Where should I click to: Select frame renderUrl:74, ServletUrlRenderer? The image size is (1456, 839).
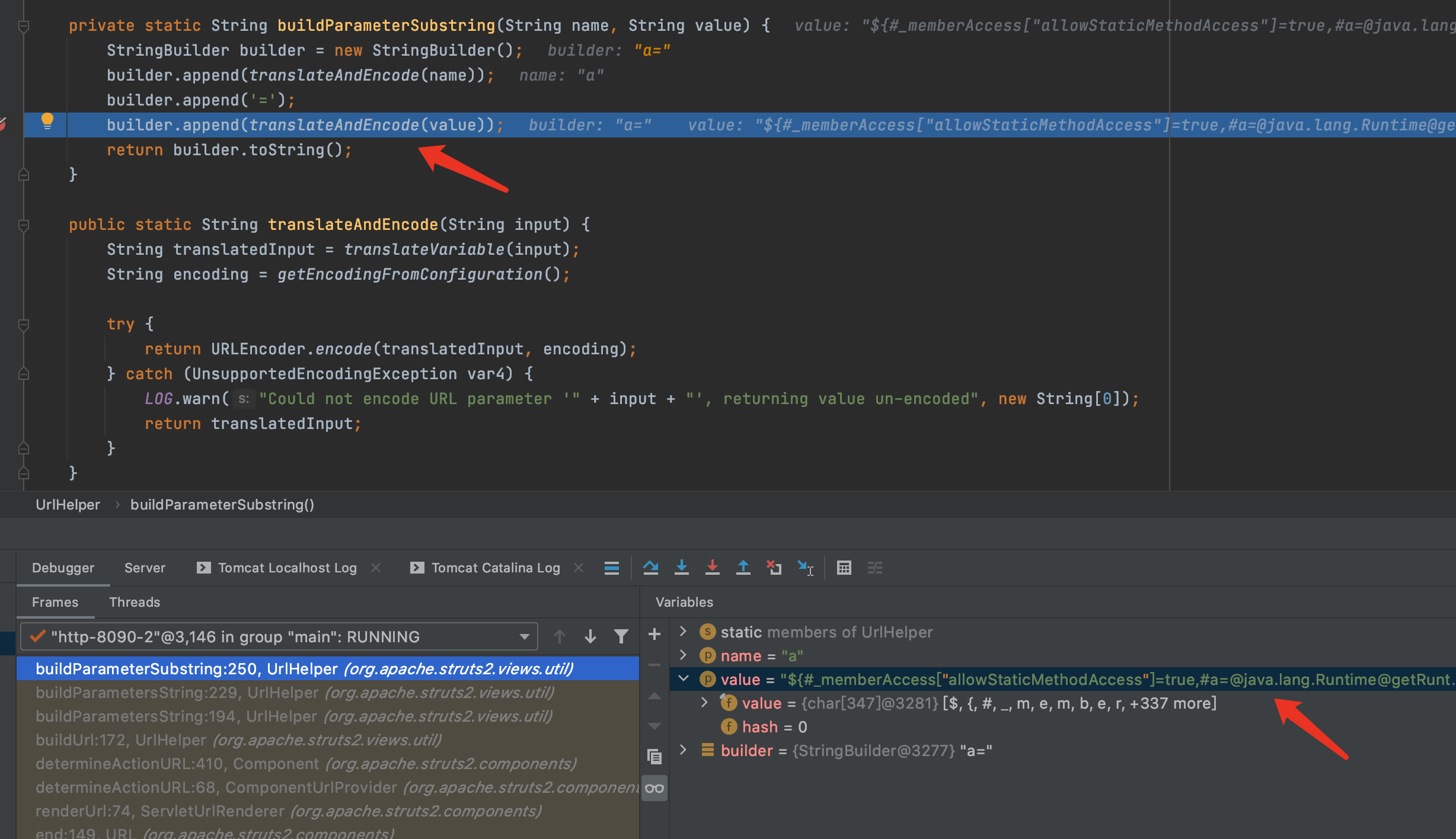pyautogui.click(x=328, y=811)
